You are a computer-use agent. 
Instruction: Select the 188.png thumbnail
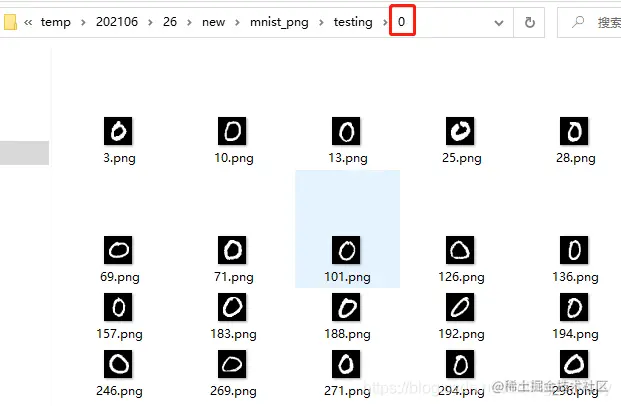point(346,307)
